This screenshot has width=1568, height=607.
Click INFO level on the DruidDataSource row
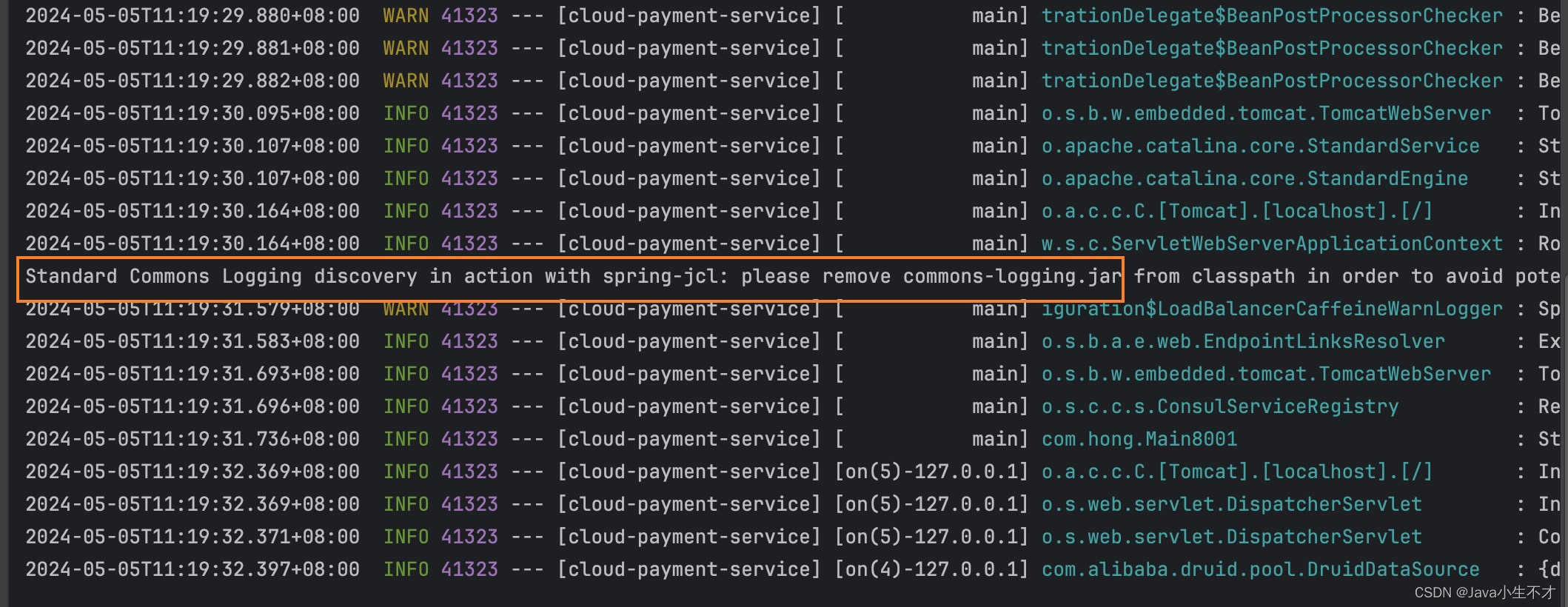(x=406, y=569)
